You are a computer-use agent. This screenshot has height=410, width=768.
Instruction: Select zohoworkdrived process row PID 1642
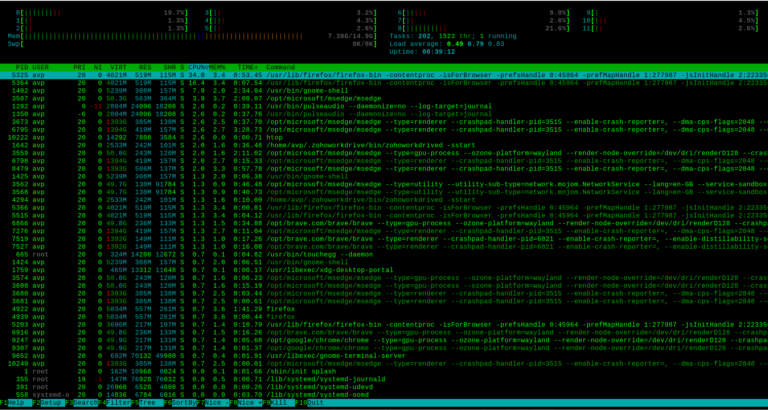pyautogui.click(x=384, y=145)
